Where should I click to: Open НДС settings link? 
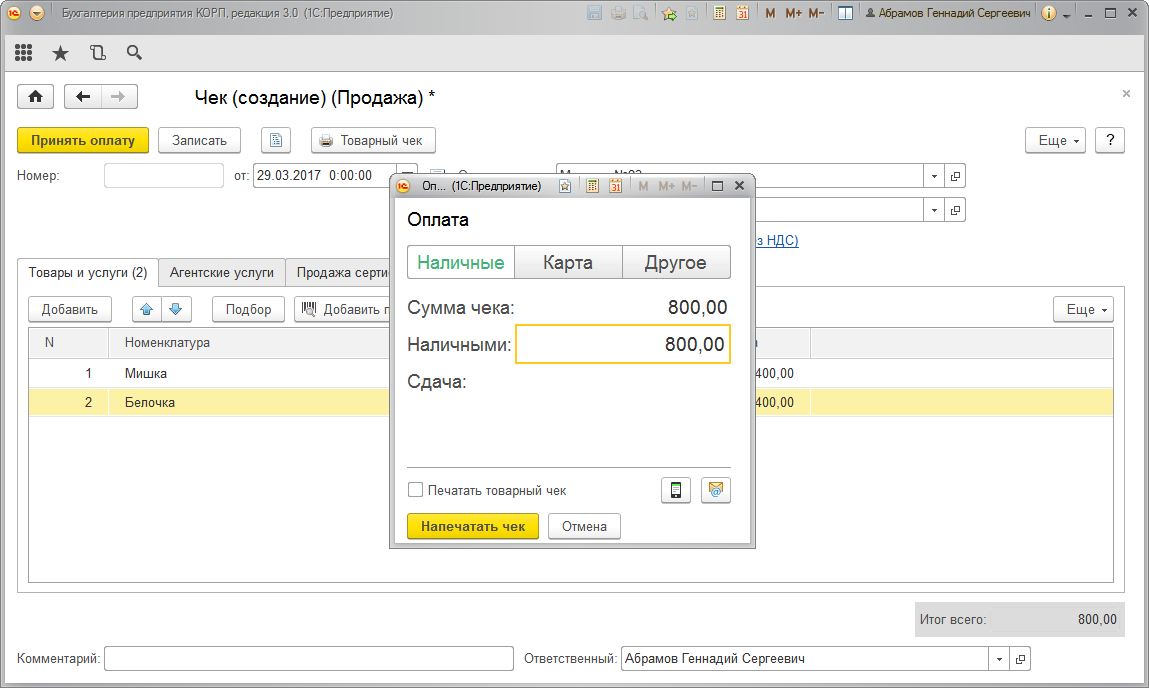pos(777,240)
